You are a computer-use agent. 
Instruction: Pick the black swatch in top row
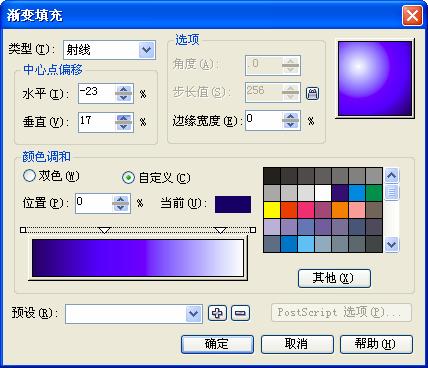coord(272,176)
